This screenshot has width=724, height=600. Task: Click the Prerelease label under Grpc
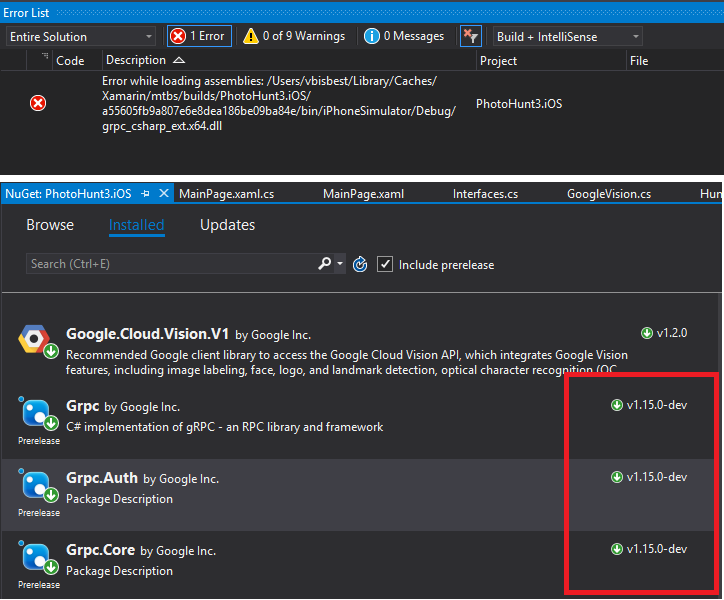pyautogui.click(x=39, y=441)
